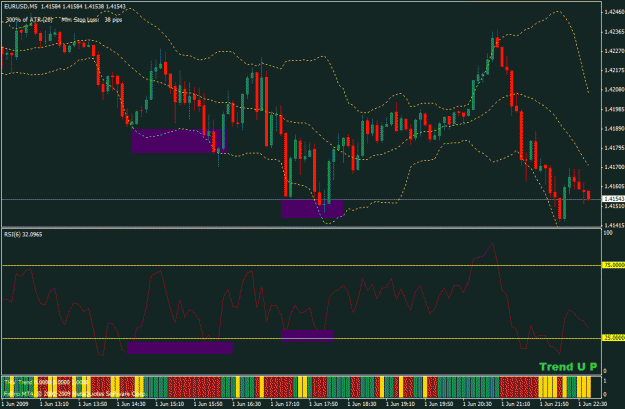Click the '1 Jun 17:10' time axis label
This screenshot has width=625, height=409.
285,404
